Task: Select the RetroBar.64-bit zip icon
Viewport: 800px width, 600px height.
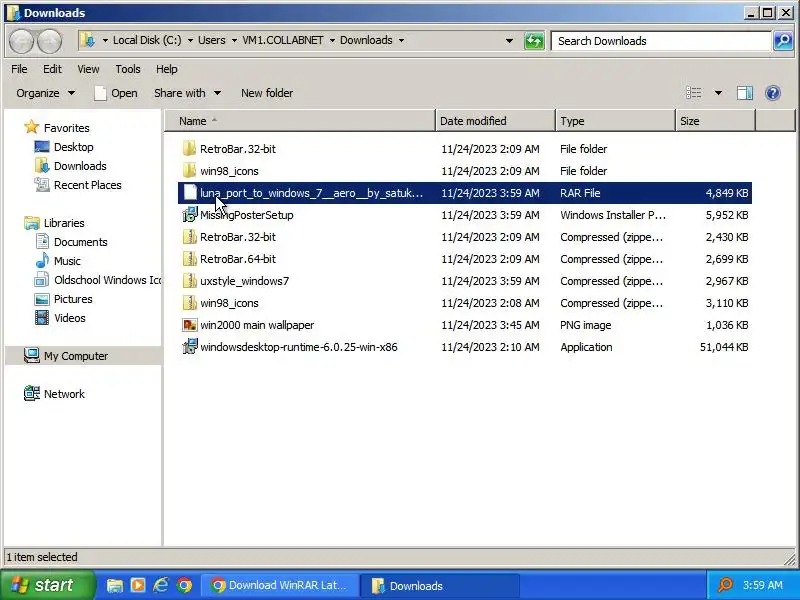Action: pyautogui.click(x=189, y=259)
